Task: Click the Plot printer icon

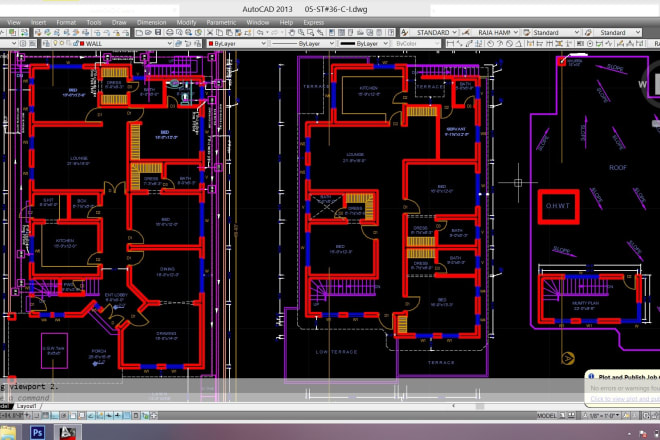Action: tap(170, 32)
